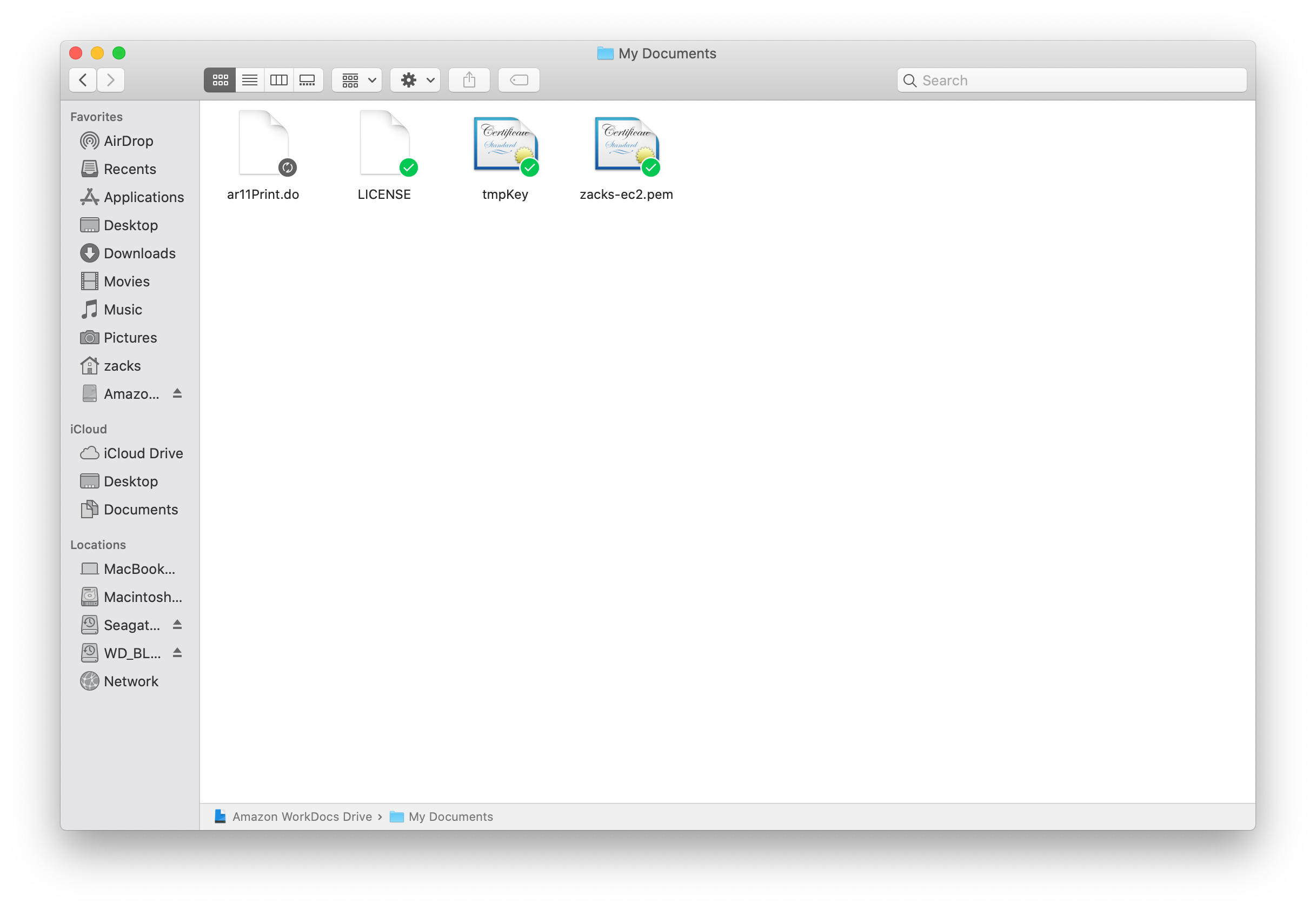The height and width of the screenshot is (910, 1316).
Task: Switch to list view mode
Action: [x=249, y=80]
